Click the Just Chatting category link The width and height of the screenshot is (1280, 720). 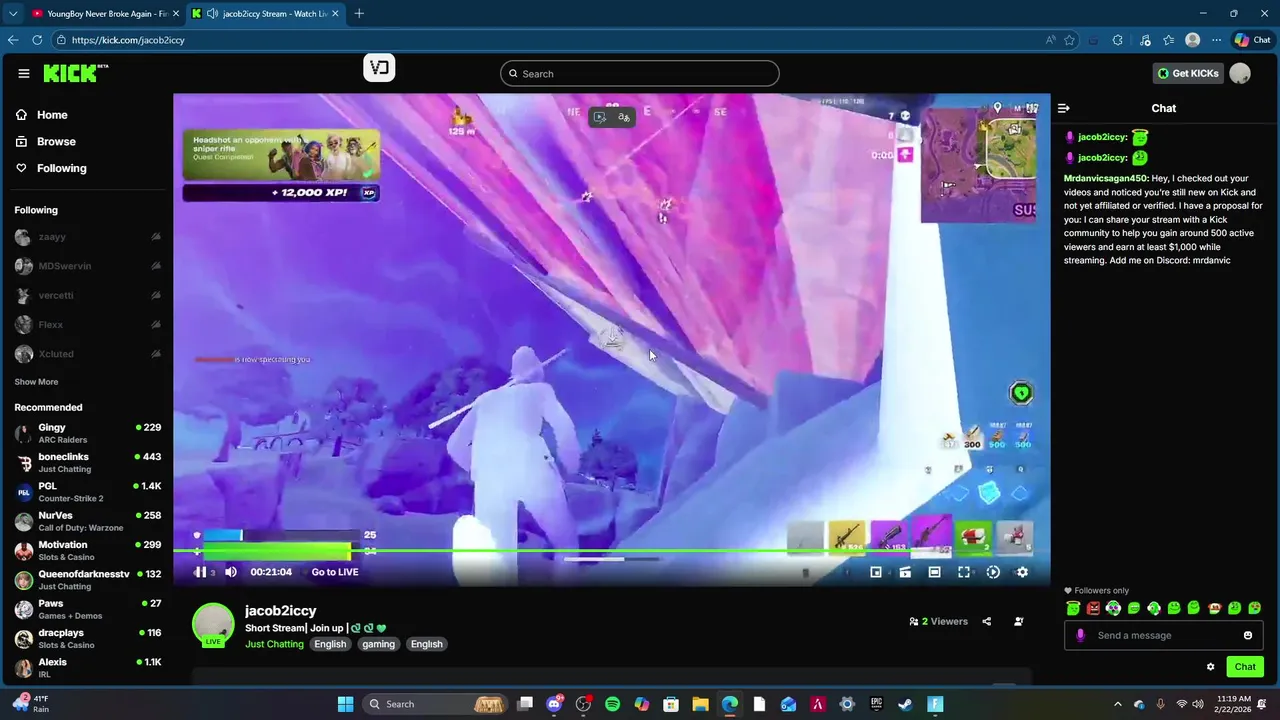(x=274, y=644)
